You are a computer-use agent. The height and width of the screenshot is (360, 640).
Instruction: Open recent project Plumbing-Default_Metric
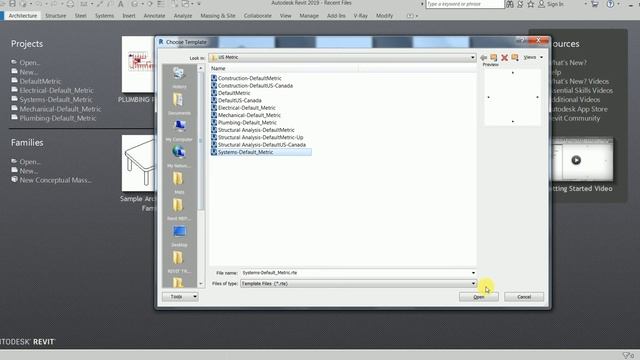[58, 118]
